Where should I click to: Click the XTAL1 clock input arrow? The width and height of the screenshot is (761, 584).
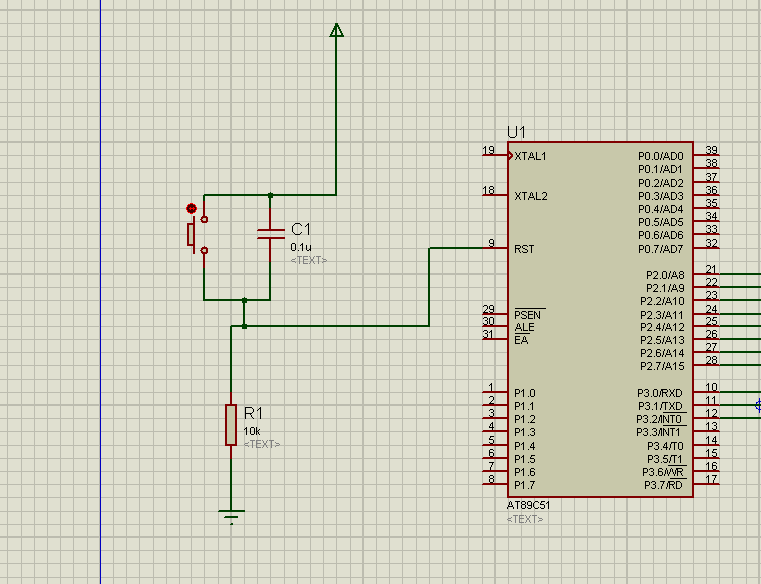click(510, 156)
